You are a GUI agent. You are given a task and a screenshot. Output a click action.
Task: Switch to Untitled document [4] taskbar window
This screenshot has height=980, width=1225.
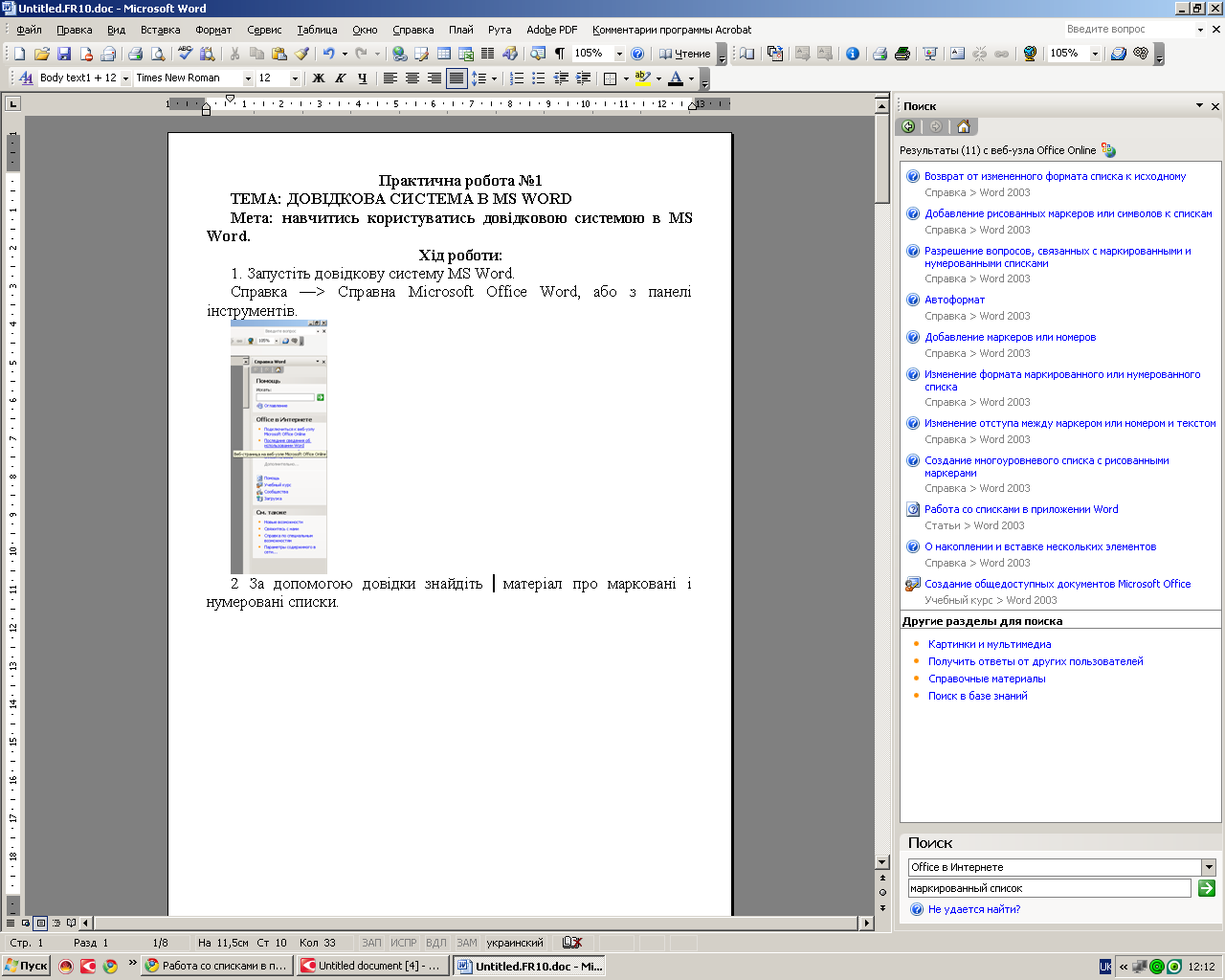click(x=373, y=966)
